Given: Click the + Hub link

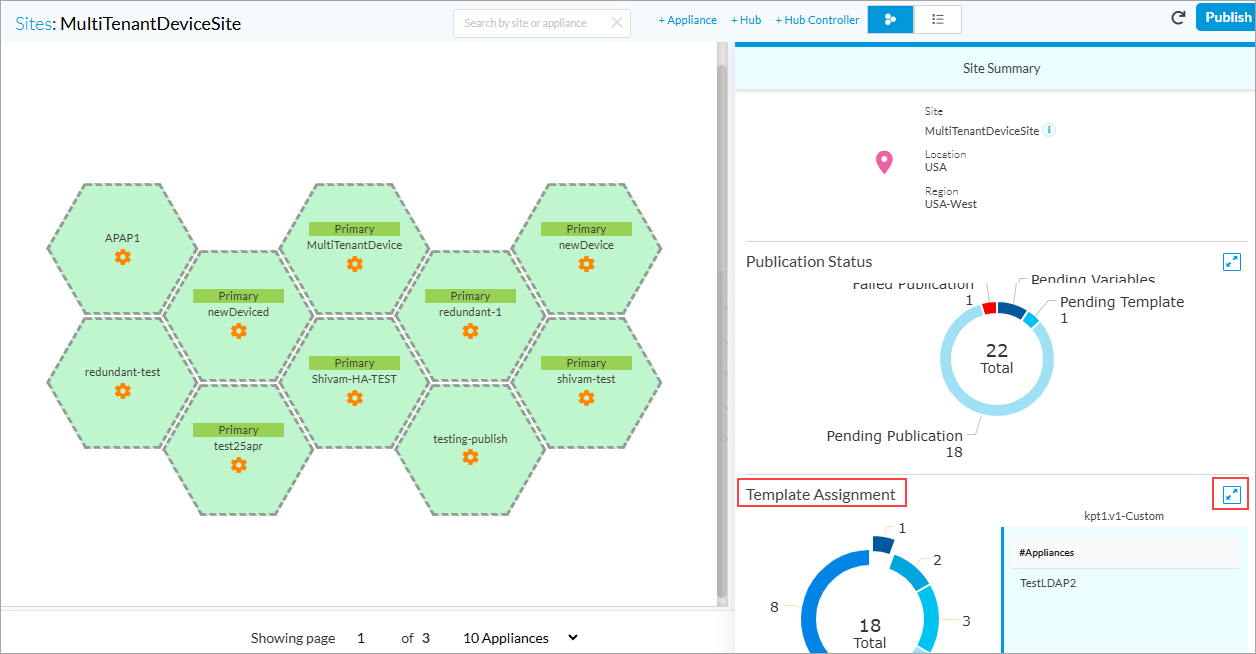Looking at the screenshot, I should click(746, 20).
